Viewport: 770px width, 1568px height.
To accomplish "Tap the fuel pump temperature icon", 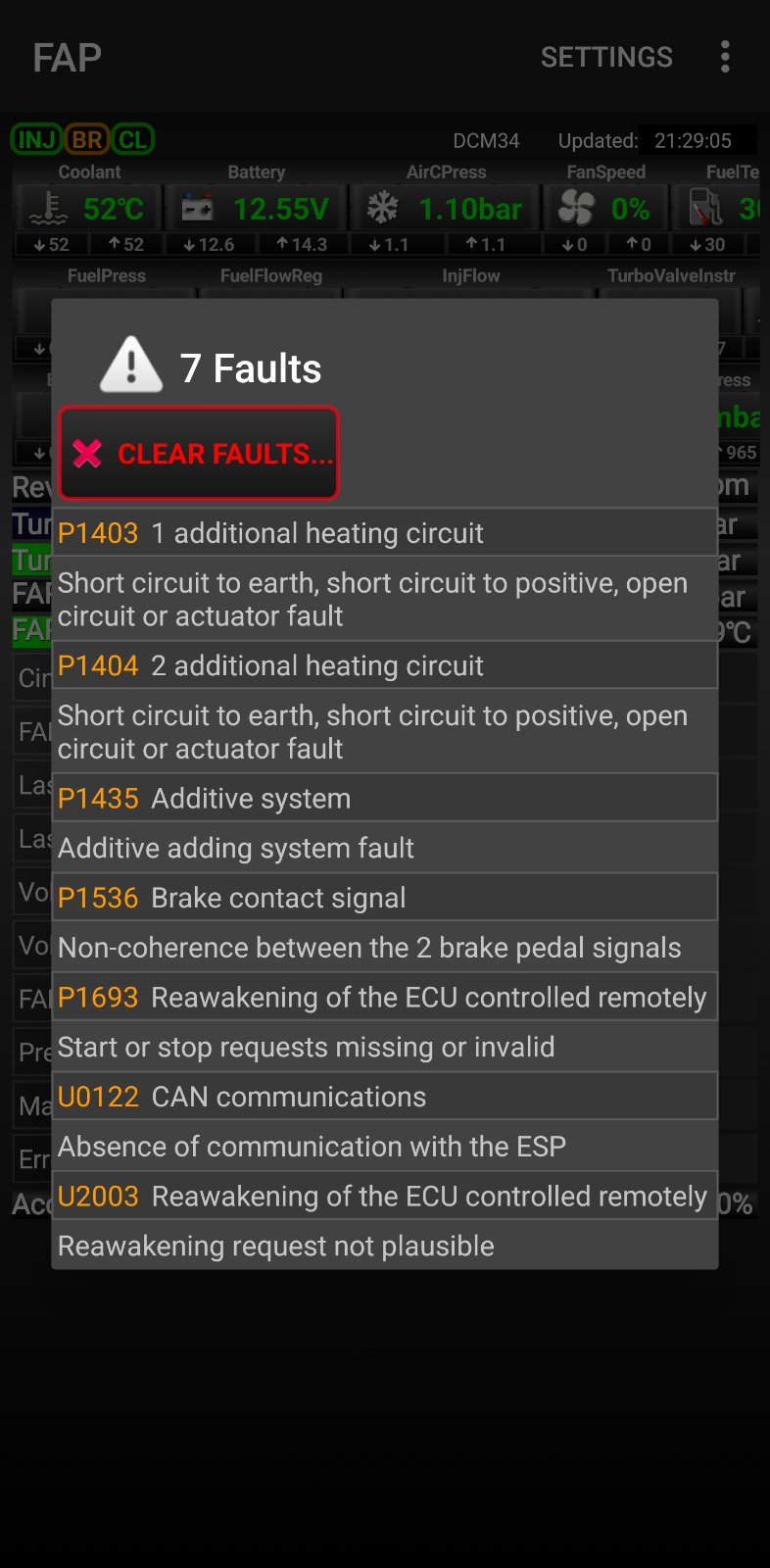I will click(x=705, y=208).
